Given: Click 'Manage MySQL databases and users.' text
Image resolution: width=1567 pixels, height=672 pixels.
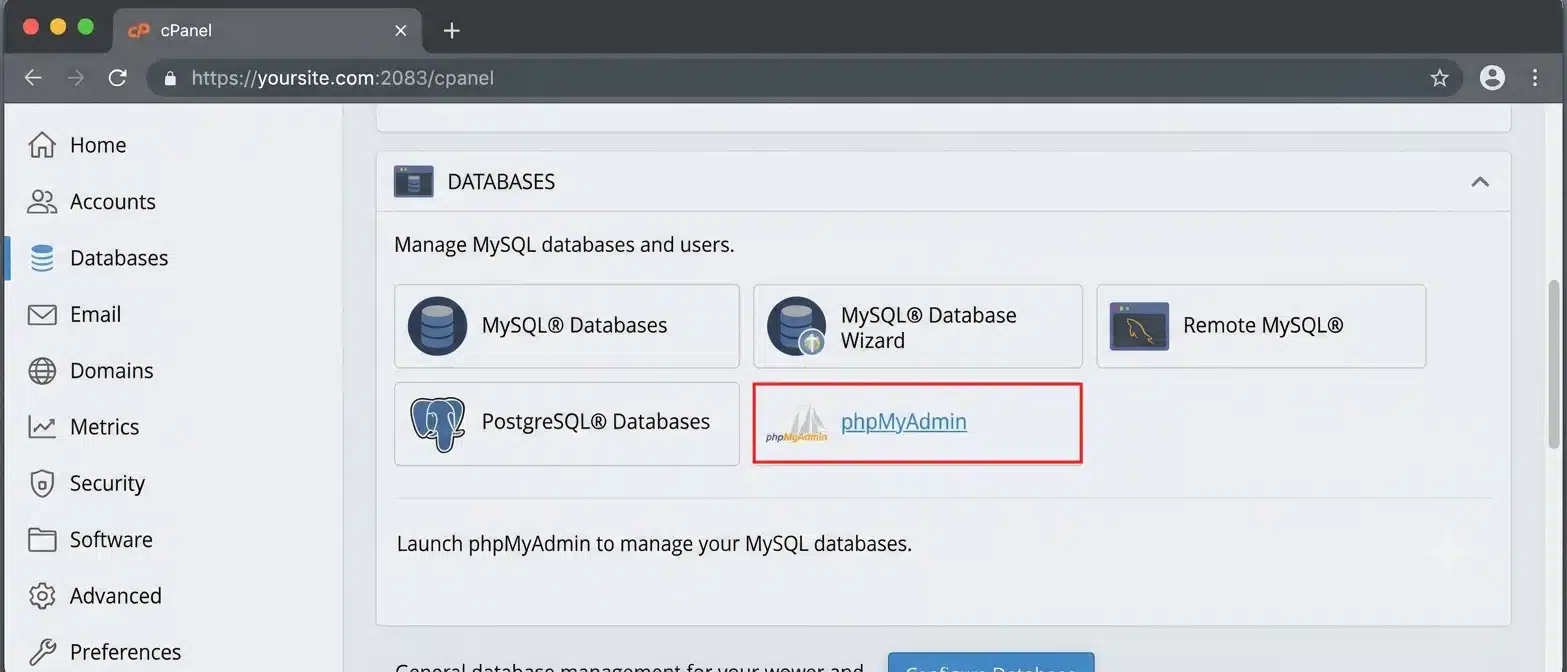Looking at the screenshot, I should pyautogui.click(x=564, y=244).
